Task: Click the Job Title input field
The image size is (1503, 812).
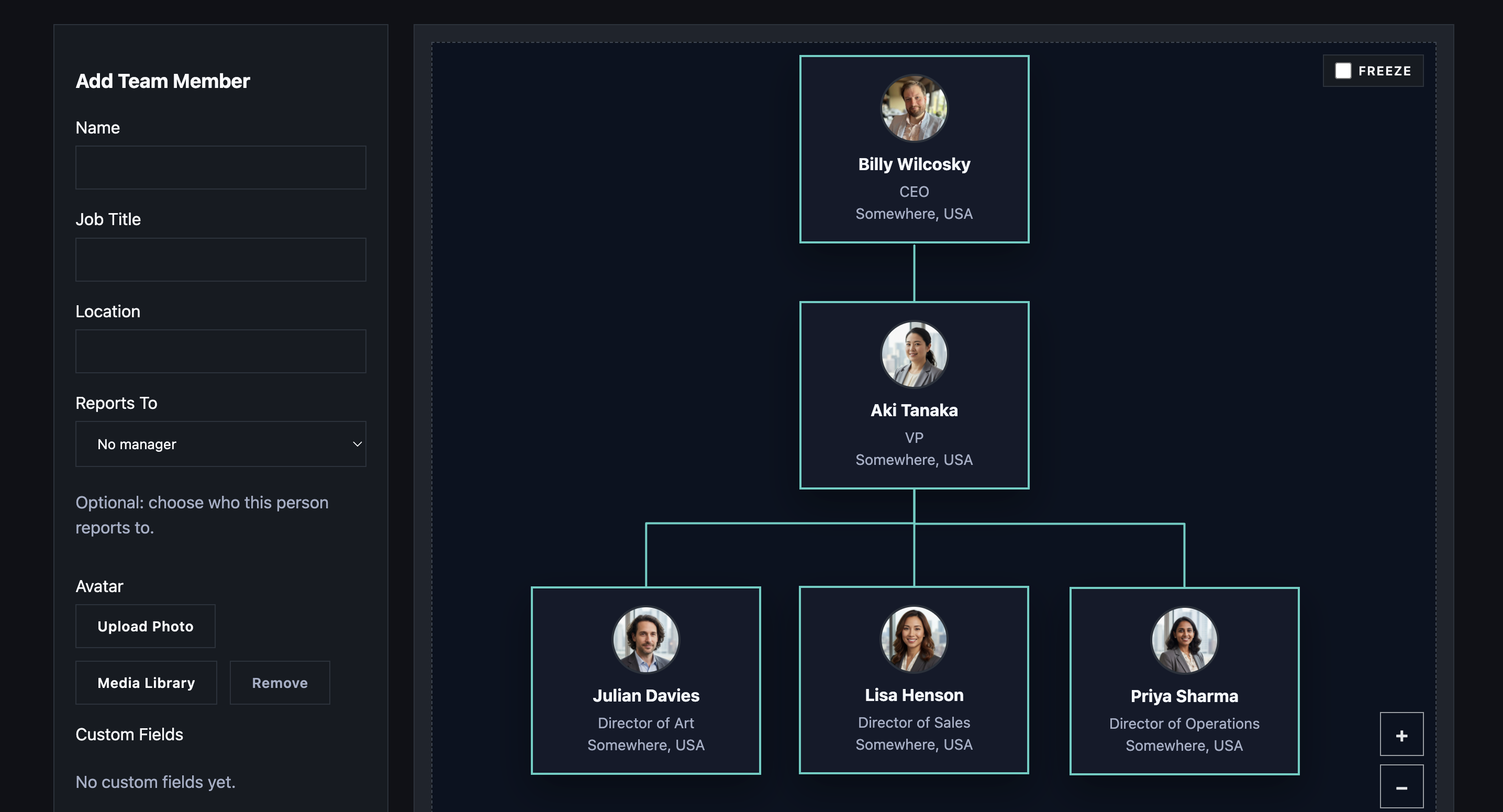Action: [220, 260]
